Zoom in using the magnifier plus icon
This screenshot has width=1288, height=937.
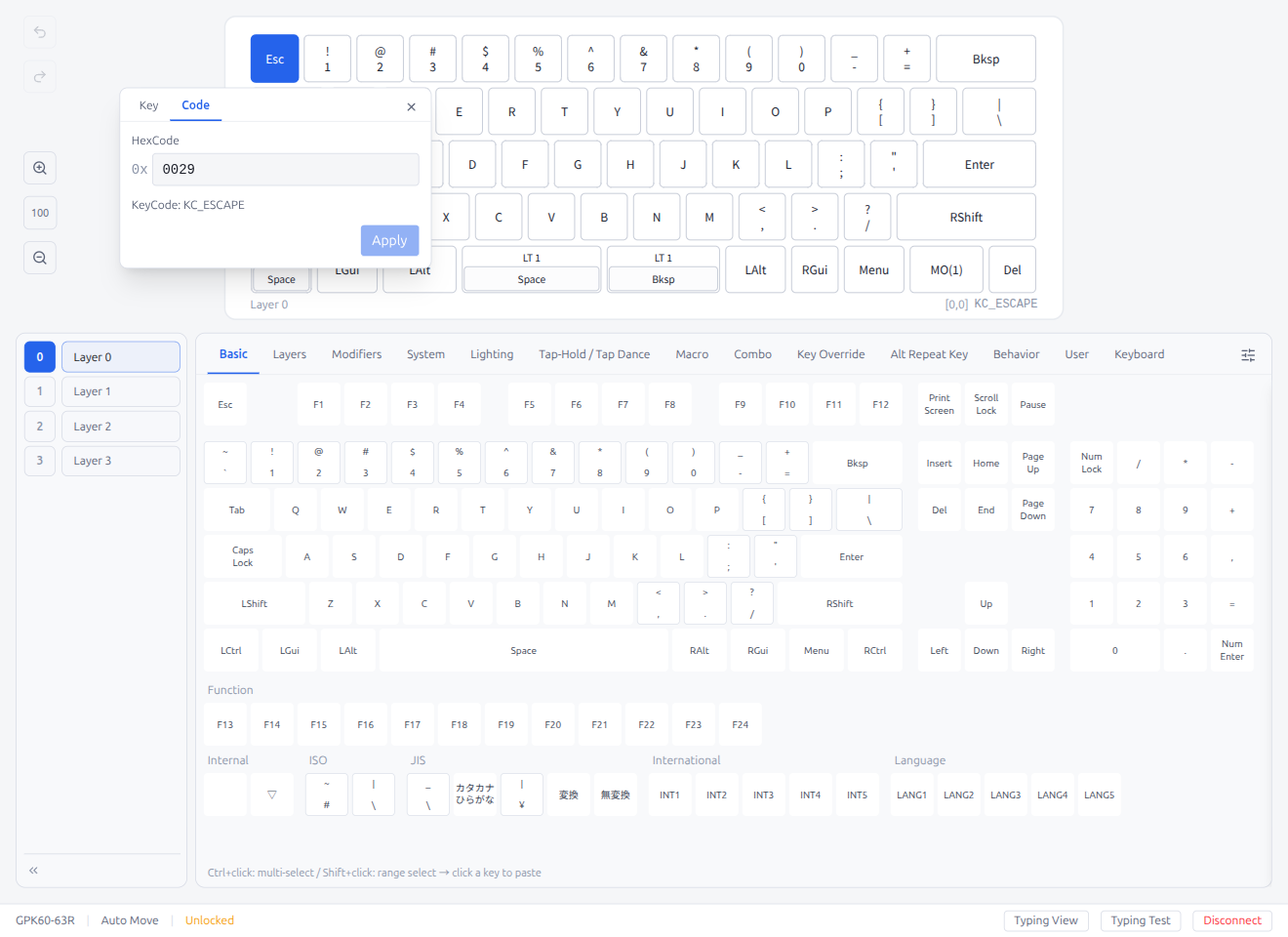tap(39, 167)
